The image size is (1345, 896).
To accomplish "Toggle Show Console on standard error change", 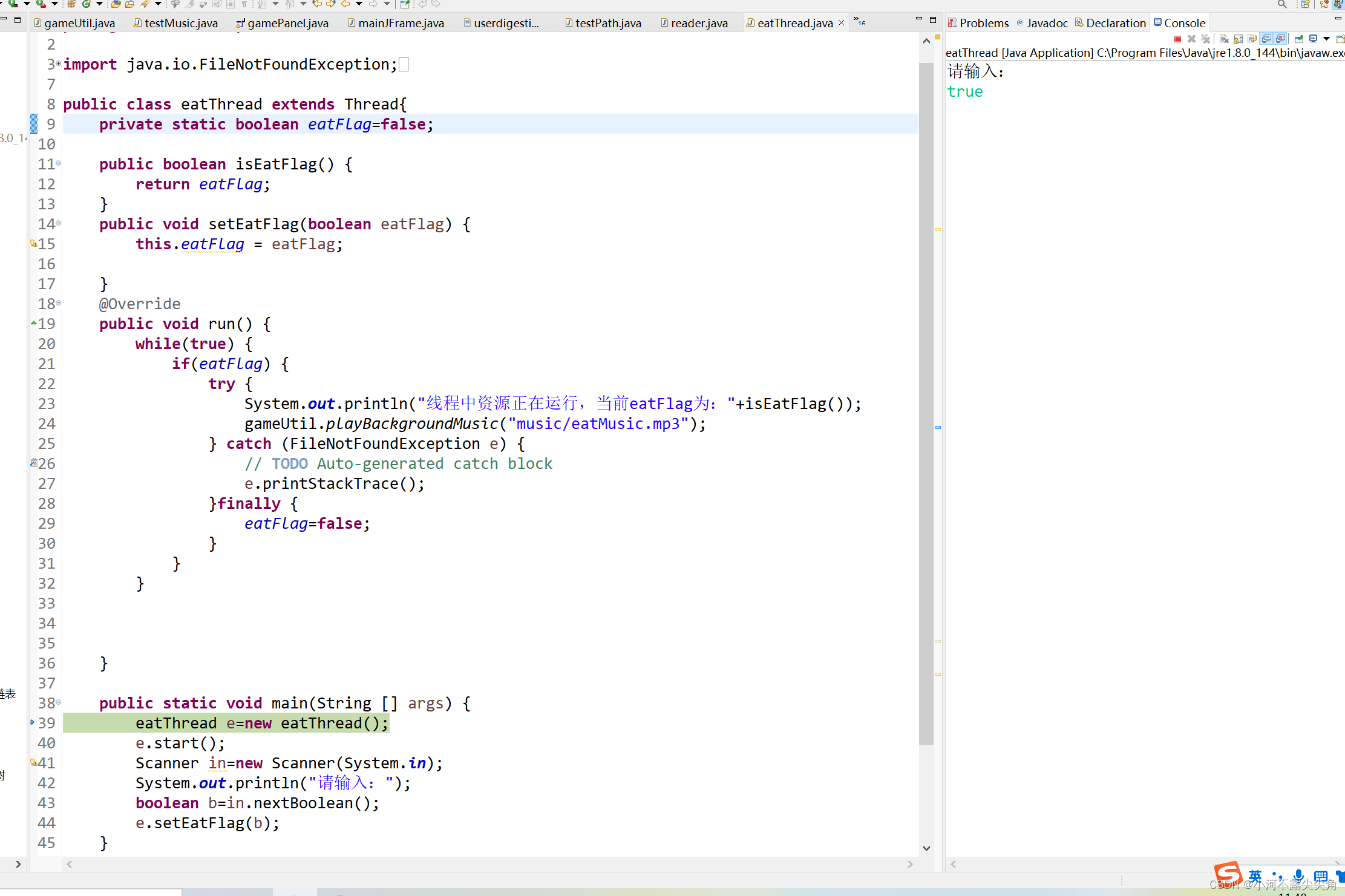I will 1280,39.
